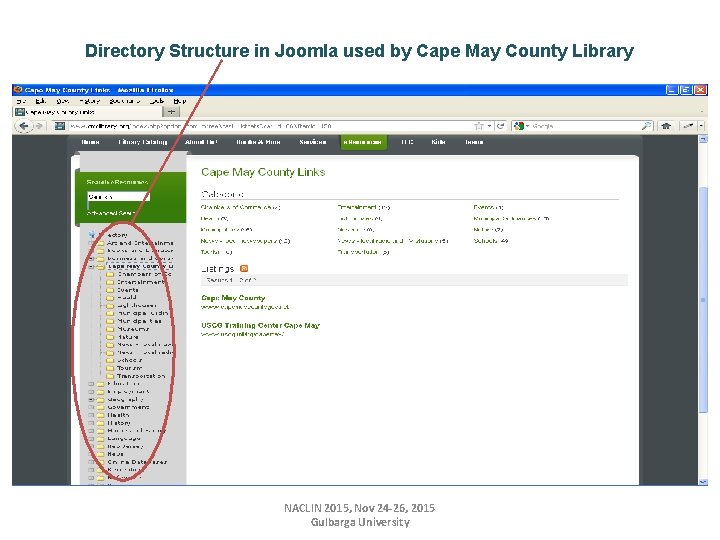The width and height of the screenshot is (720, 540).
Task: Open the Services navigation item
Action: (313, 142)
